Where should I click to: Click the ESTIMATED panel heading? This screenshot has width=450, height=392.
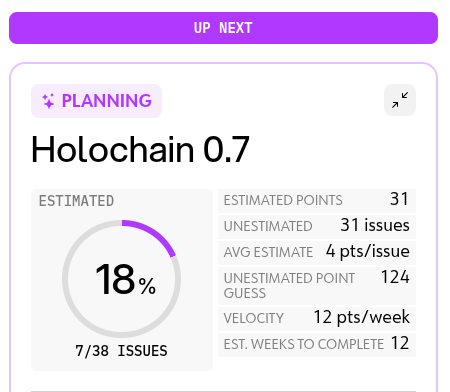(x=76, y=201)
